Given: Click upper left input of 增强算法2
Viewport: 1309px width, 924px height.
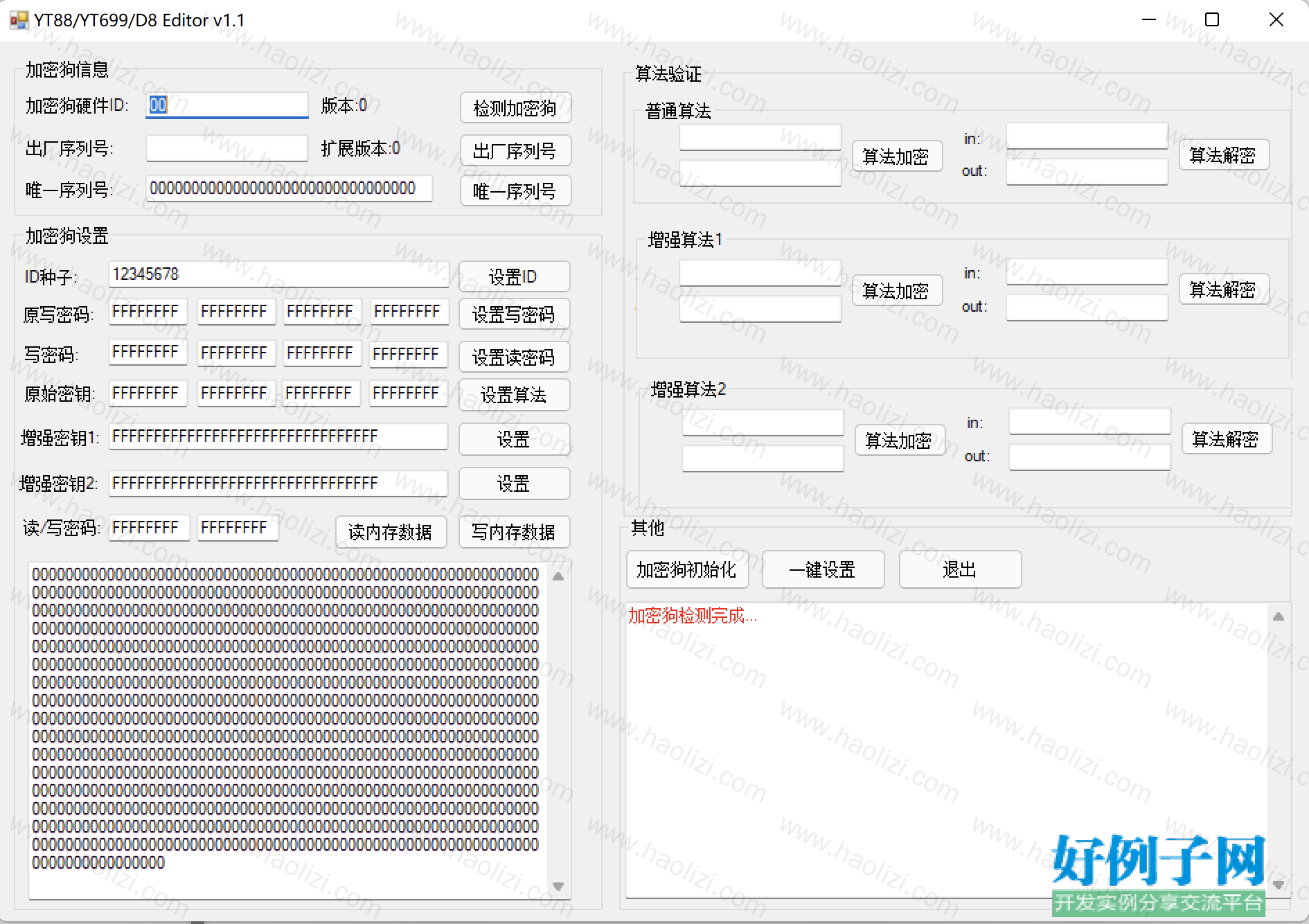Looking at the screenshot, I should click(763, 423).
